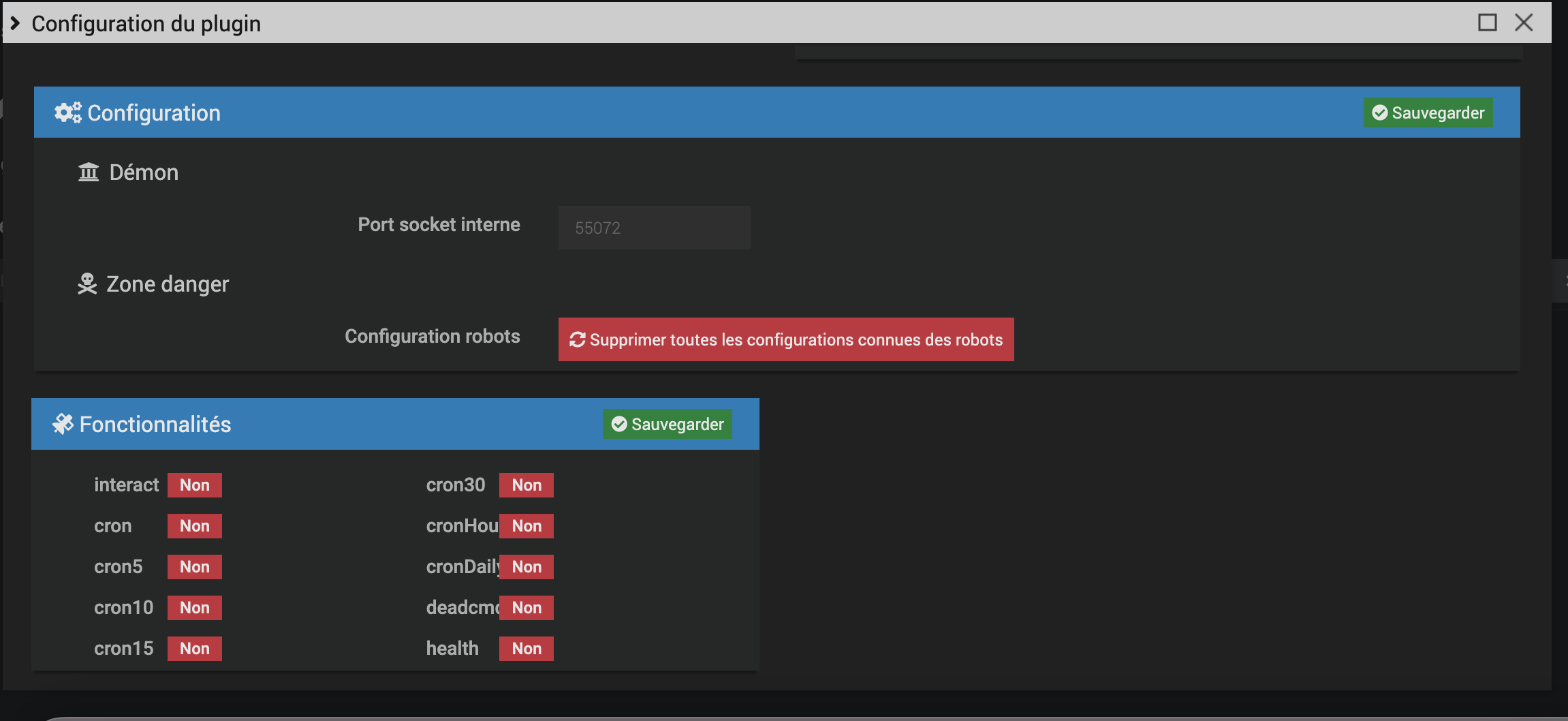Image resolution: width=1568 pixels, height=721 pixels.
Task: Save the Configuration panel settings
Action: pyautogui.click(x=1428, y=112)
